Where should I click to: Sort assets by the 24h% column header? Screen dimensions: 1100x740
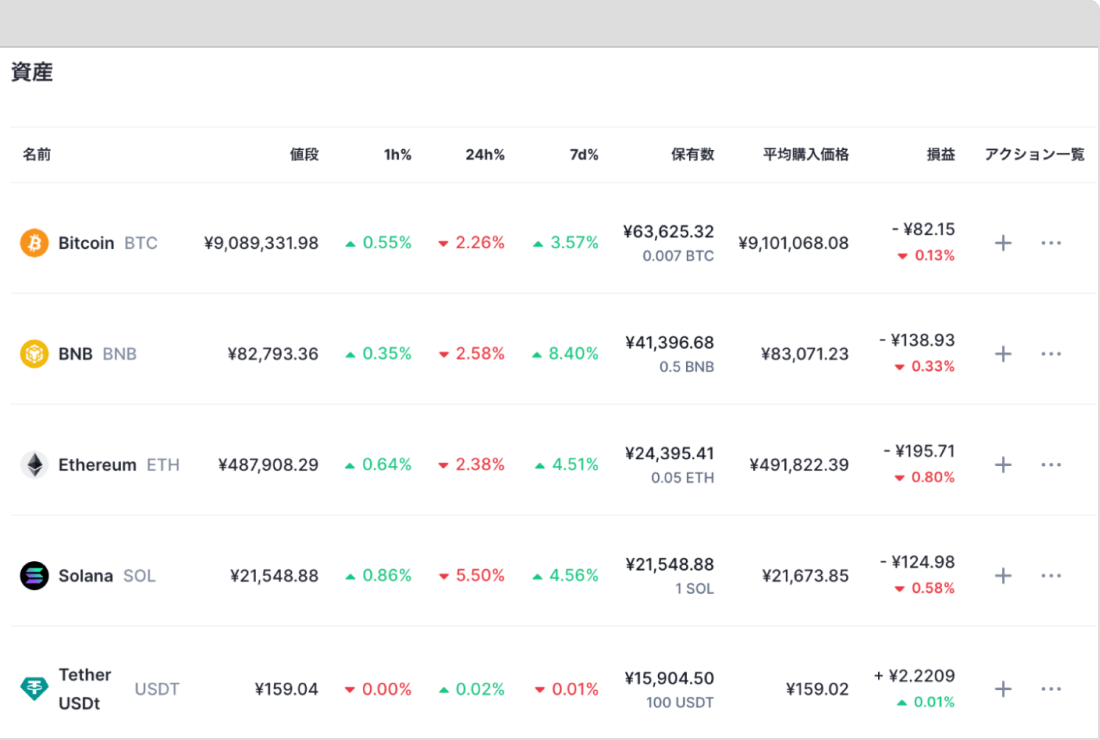(x=485, y=154)
